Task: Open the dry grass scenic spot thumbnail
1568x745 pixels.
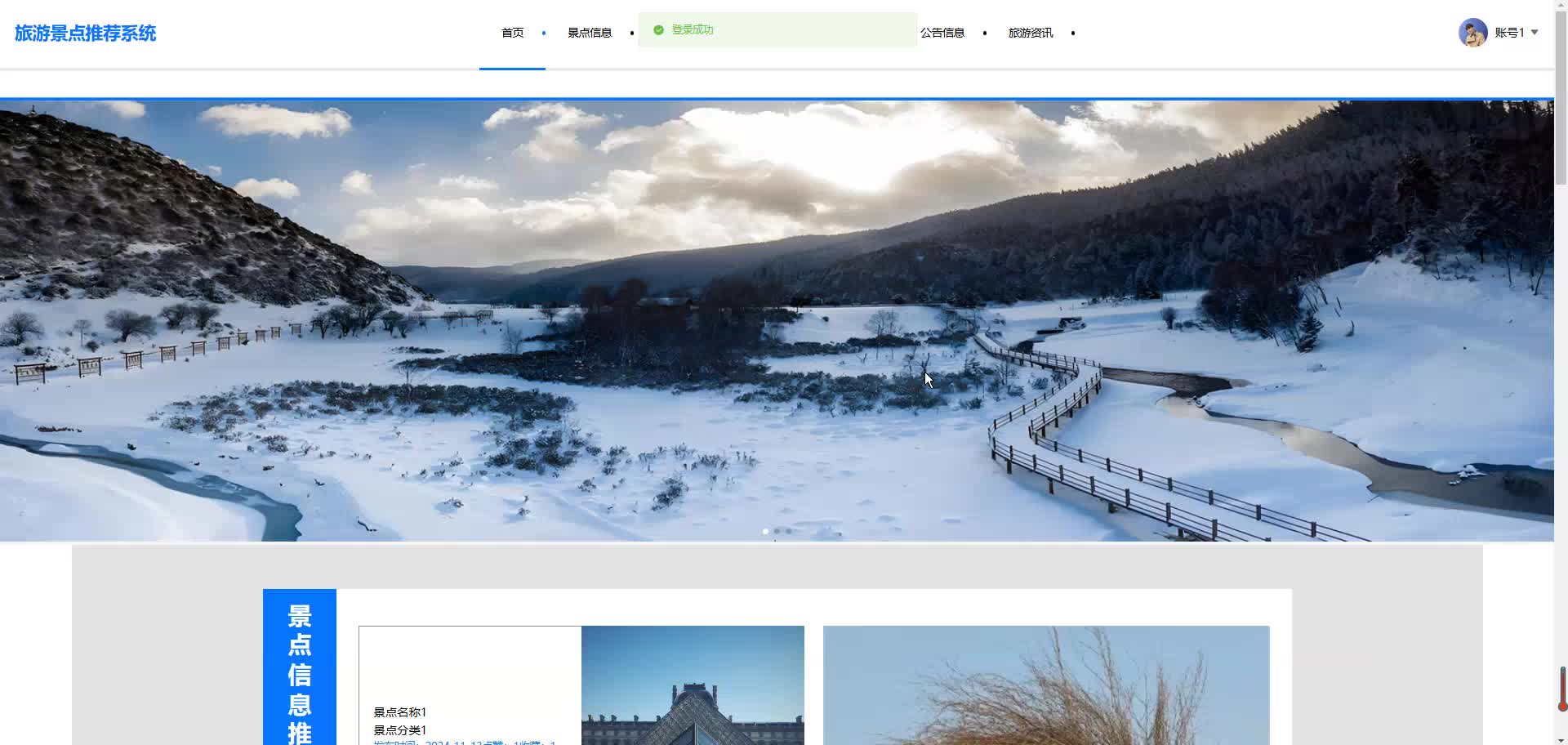Action: point(1046,685)
